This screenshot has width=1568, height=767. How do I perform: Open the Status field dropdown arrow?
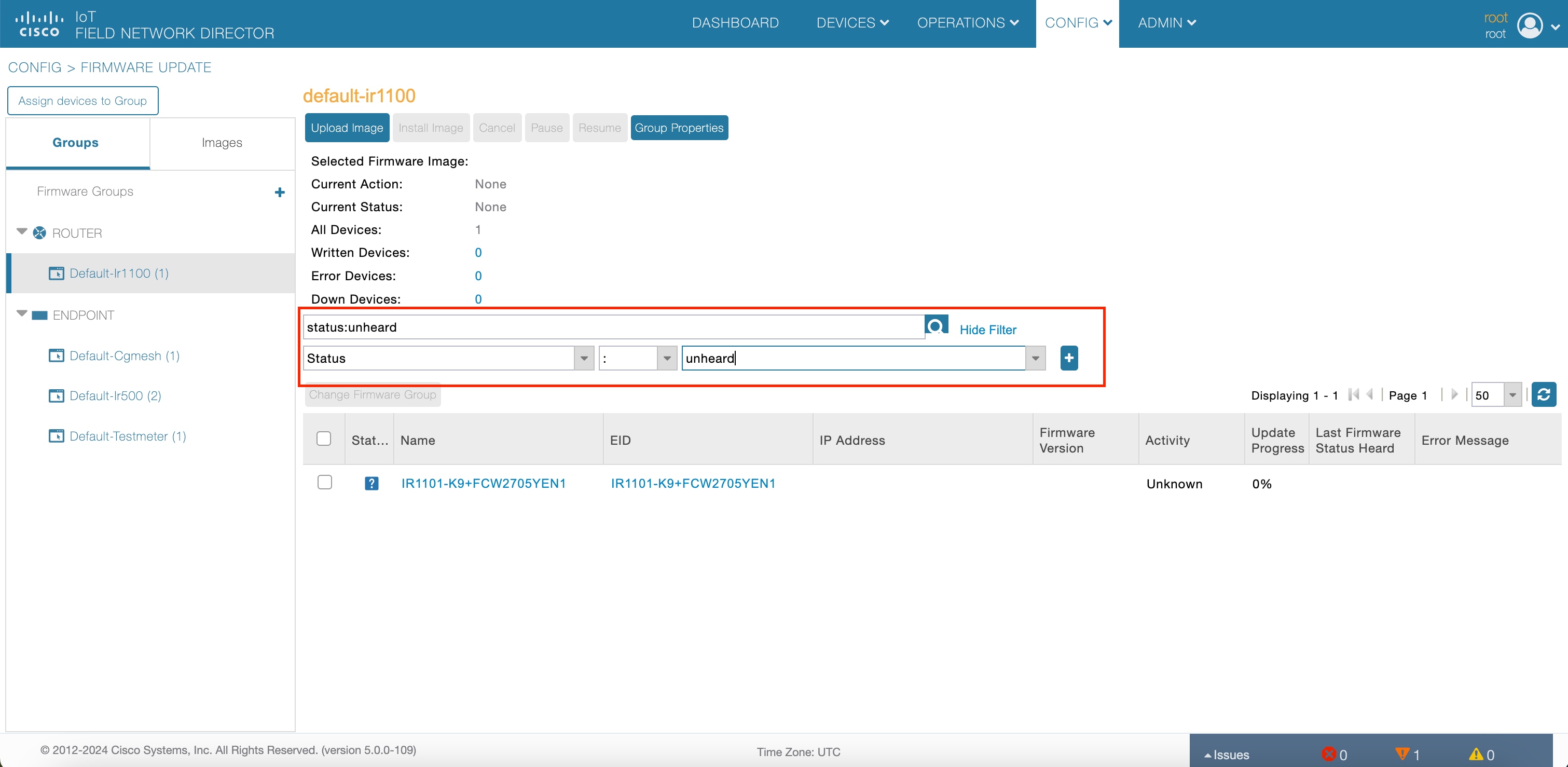[584, 358]
